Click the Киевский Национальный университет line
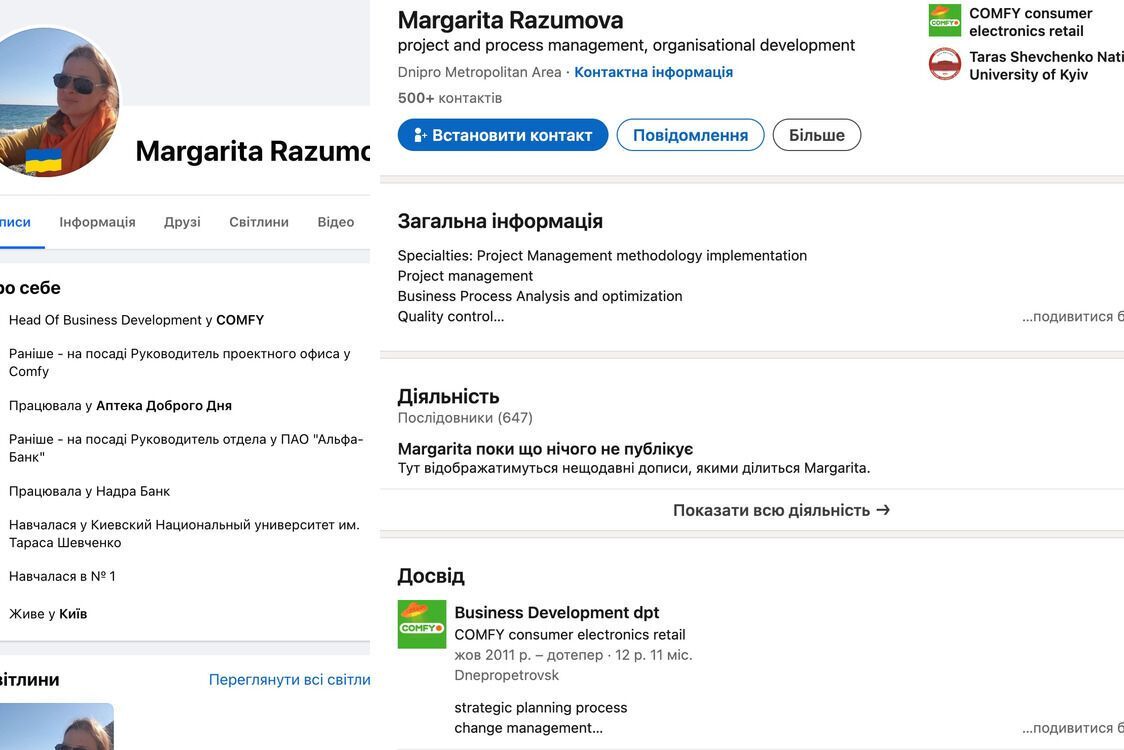The height and width of the screenshot is (750, 1124). (184, 533)
